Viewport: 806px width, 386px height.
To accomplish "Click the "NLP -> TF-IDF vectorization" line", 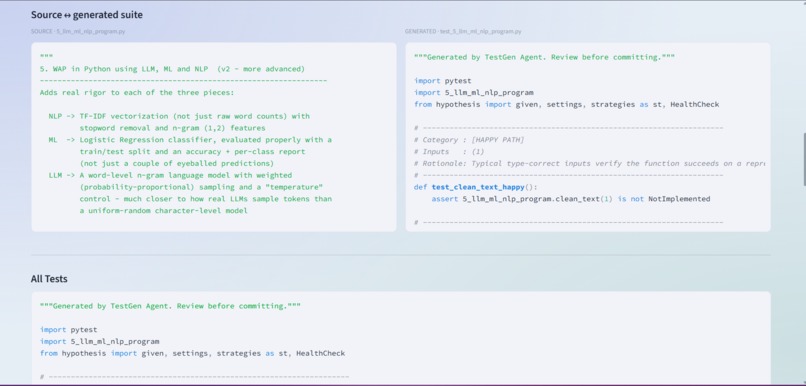I will pos(179,116).
